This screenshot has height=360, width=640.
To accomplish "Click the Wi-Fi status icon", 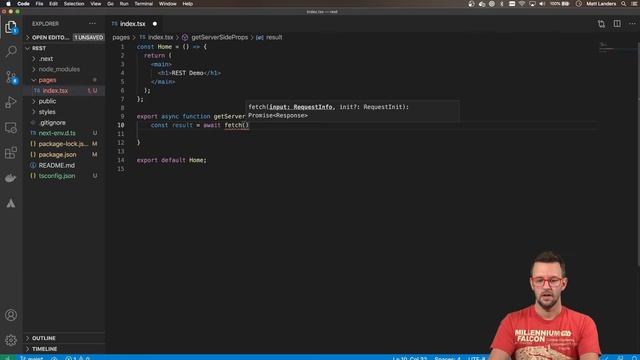I will (x=522, y=4).
